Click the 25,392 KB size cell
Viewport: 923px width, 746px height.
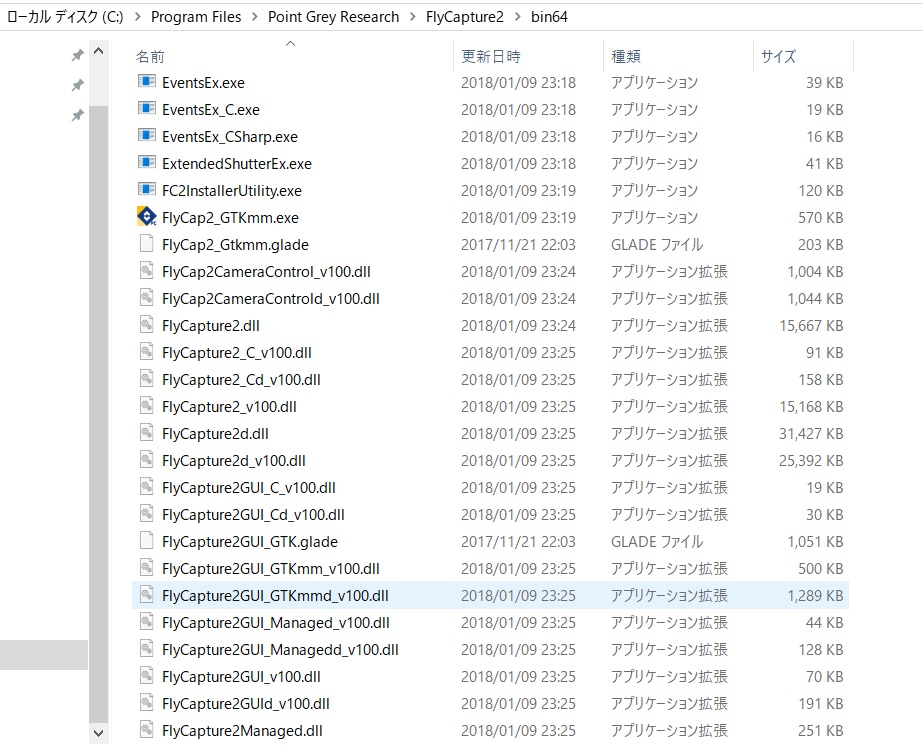pyautogui.click(x=811, y=461)
